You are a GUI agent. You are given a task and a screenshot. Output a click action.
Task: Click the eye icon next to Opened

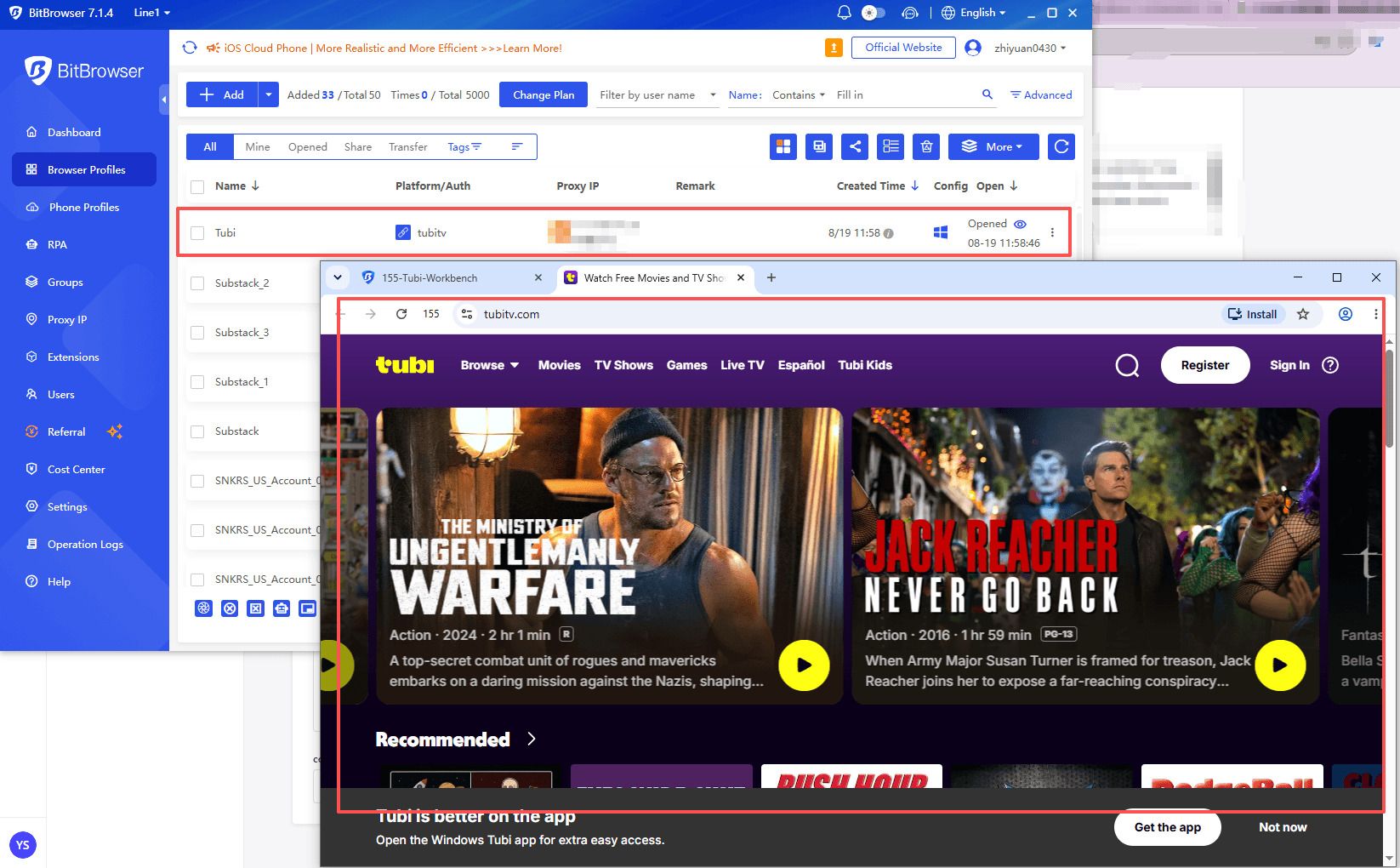[1020, 224]
